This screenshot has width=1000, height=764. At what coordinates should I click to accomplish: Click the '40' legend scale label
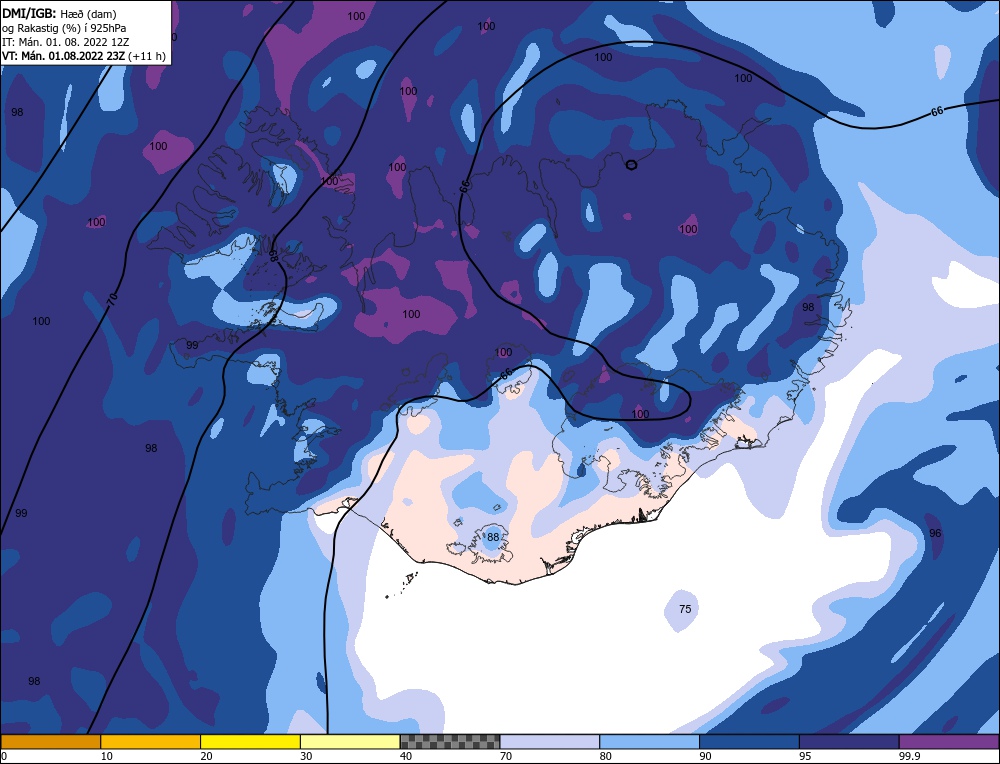[406, 756]
